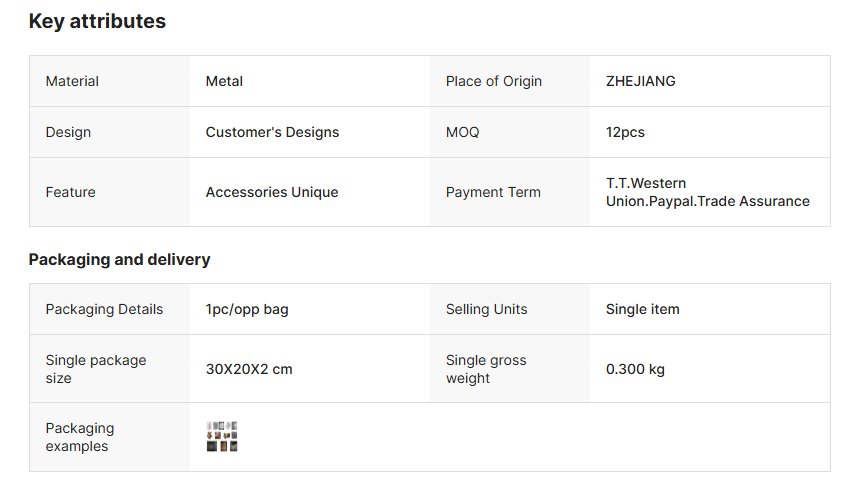Click the Feature label cell
The width and height of the screenshot is (845, 481).
70,192
